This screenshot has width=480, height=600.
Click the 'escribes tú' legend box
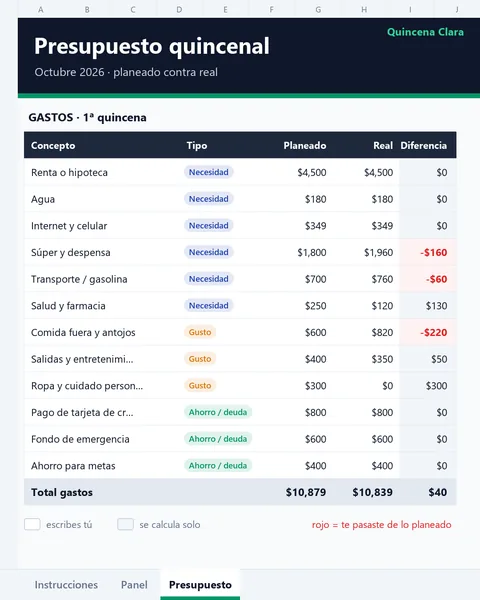click(x=32, y=524)
